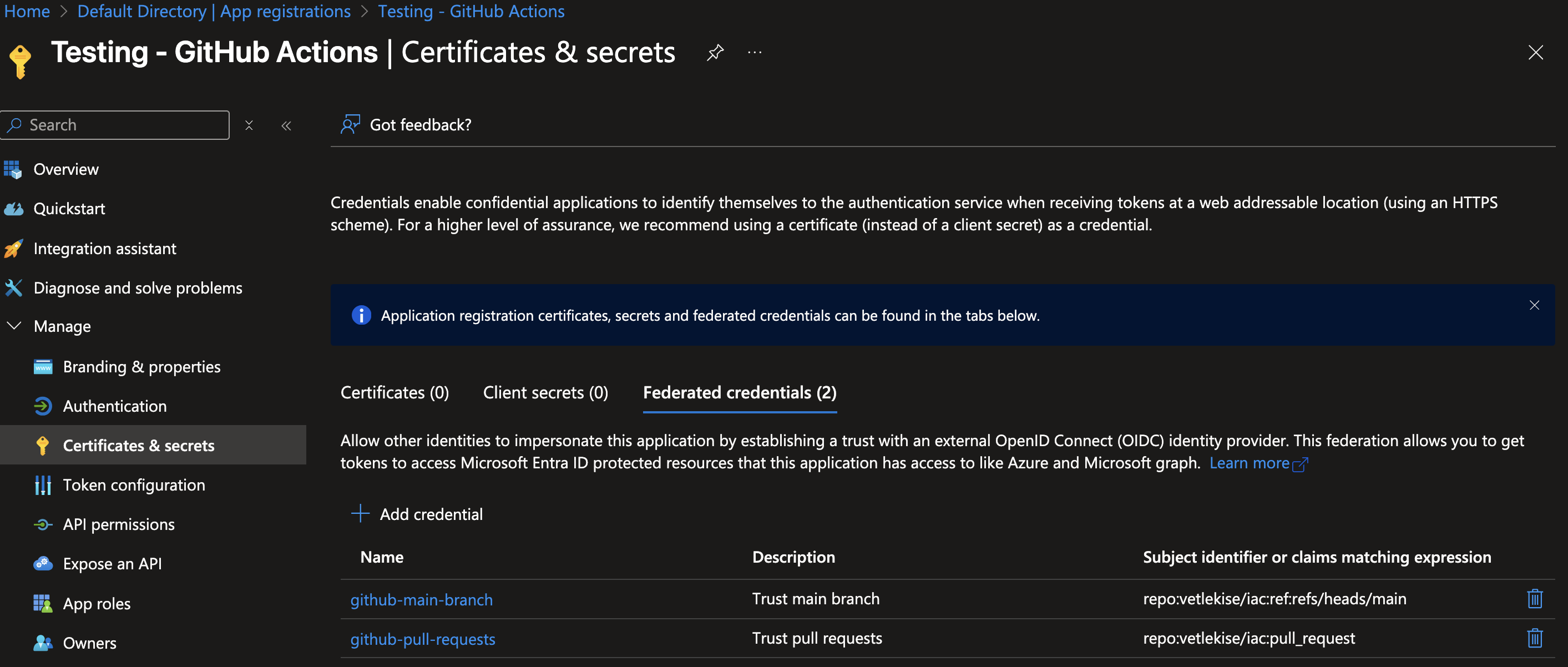
Task: Pin this blade using the pin icon
Action: point(715,53)
